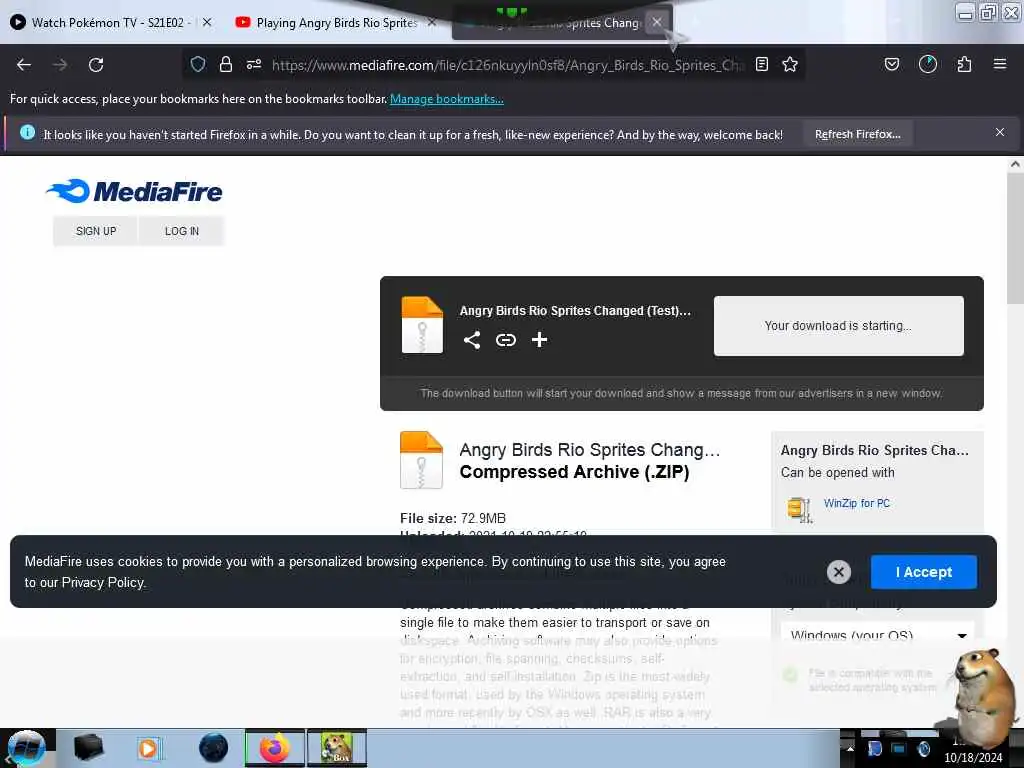Screen dimensions: 1024x768
Task: Expand the Windows (your OS) dropdown
Action: (x=877, y=634)
